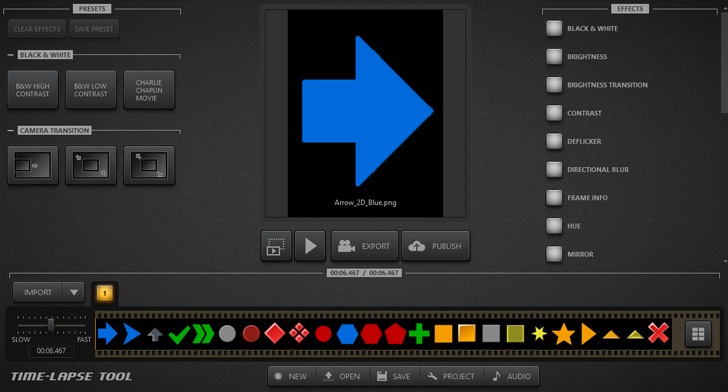Open the Project settings menu item
728x392 pixels.
coord(452,376)
